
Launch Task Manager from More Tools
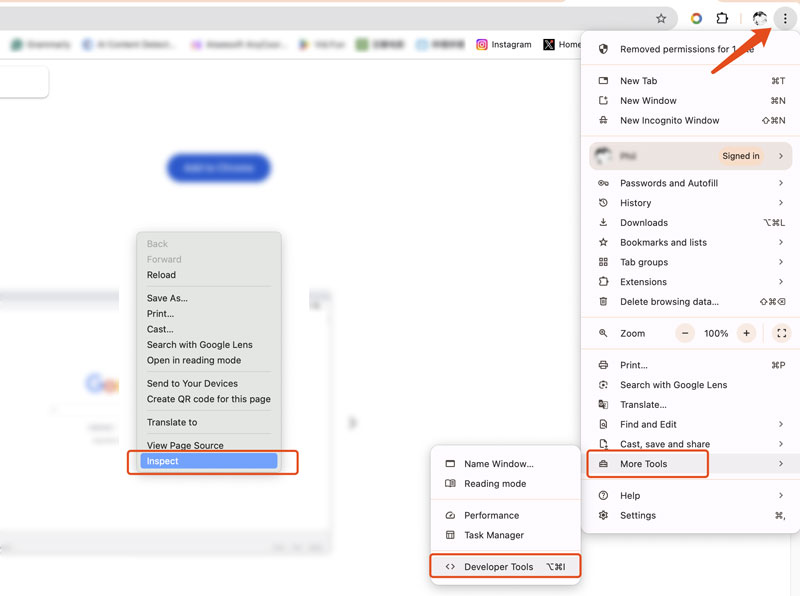[505, 535]
